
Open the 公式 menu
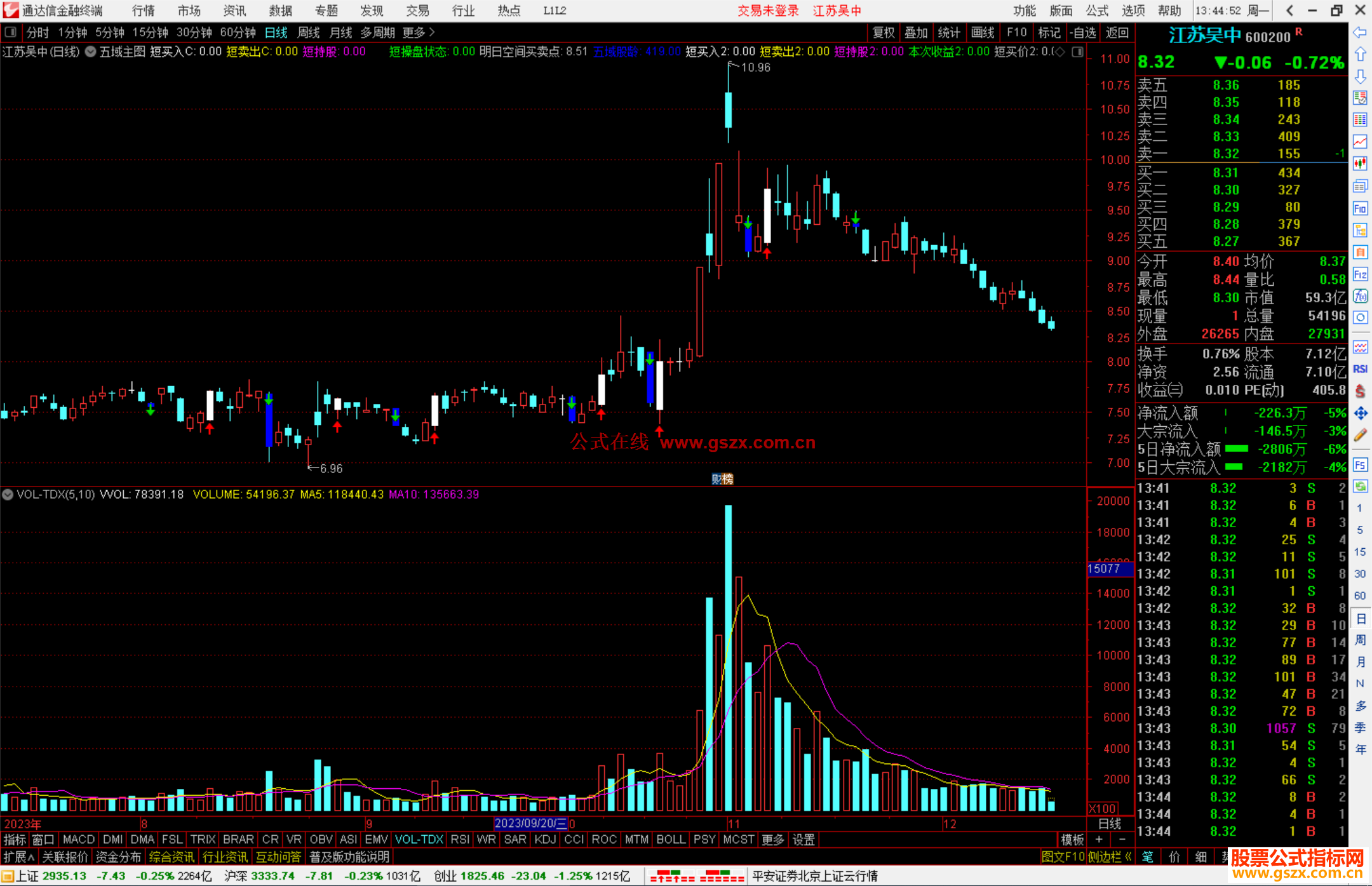pos(1097,10)
